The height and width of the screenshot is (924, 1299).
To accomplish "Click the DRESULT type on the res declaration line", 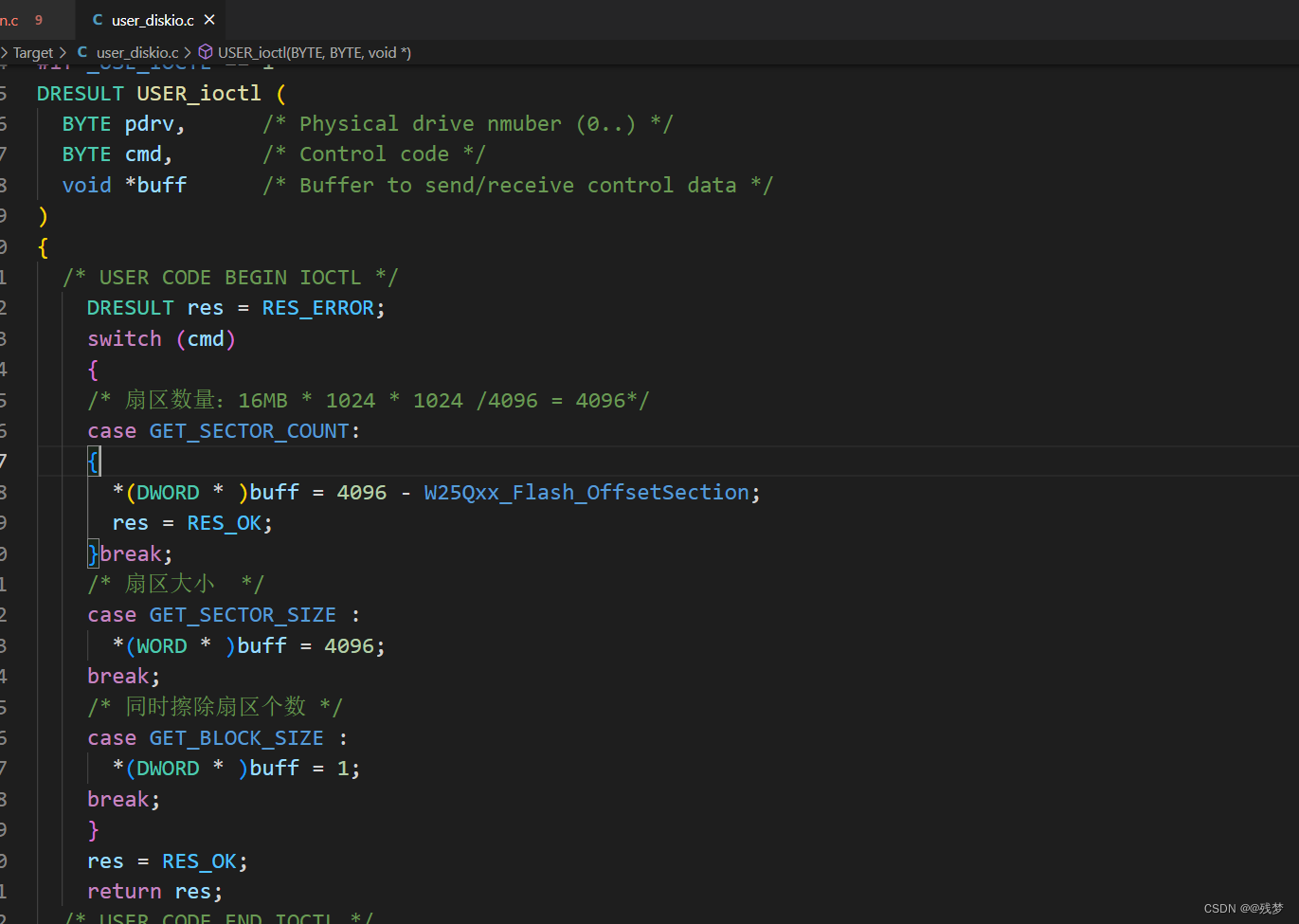I will point(131,308).
